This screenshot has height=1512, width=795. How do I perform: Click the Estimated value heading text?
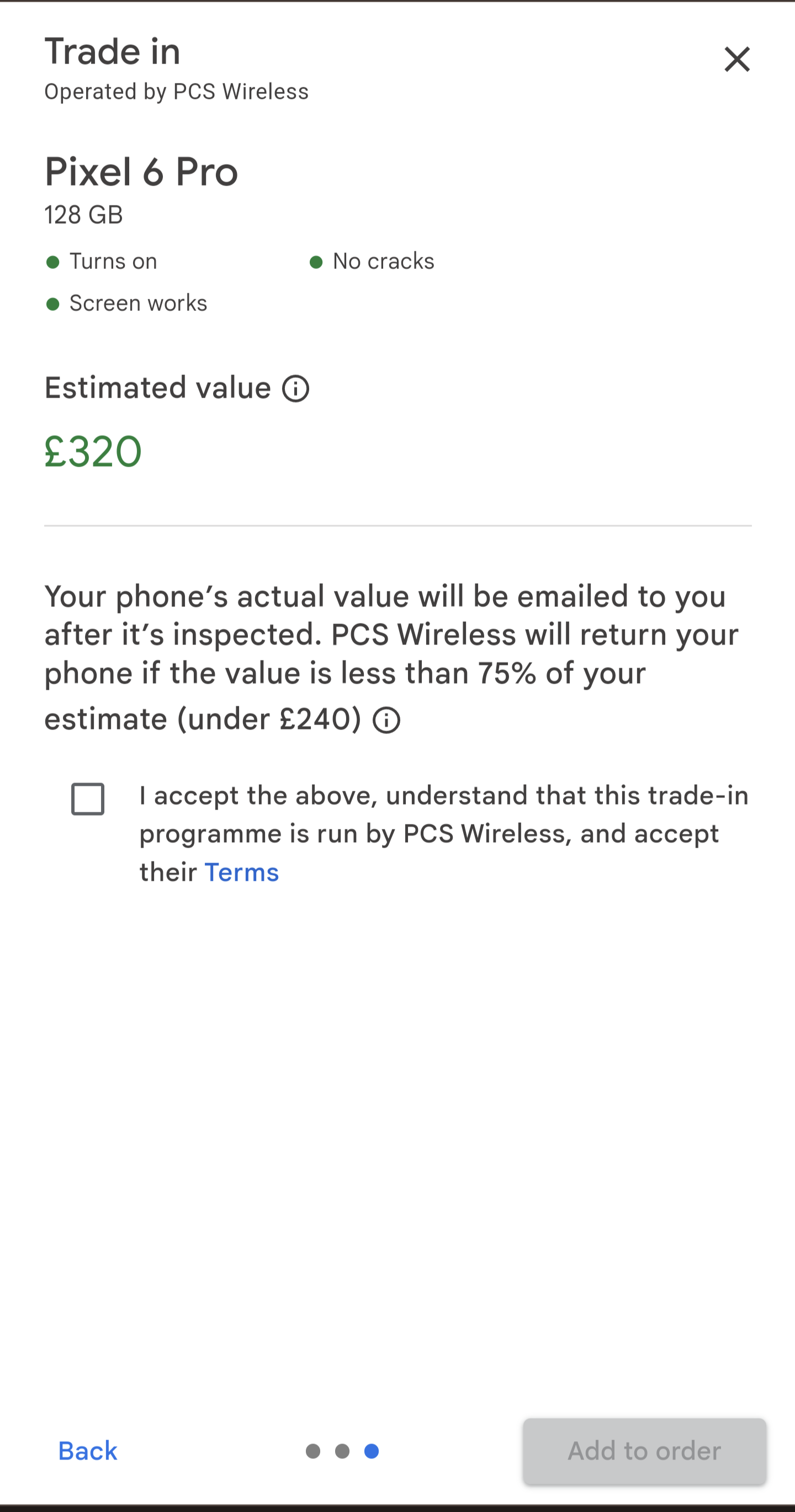[x=158, y=388]
